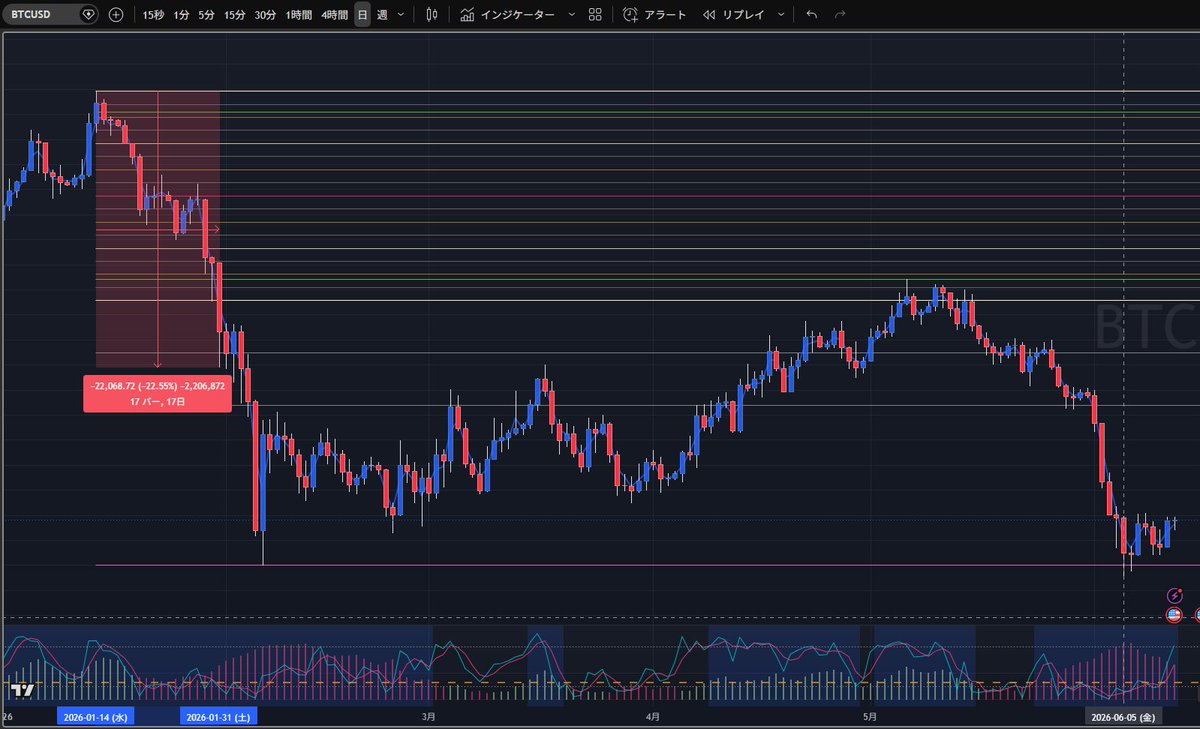Click the TradingView logo on the chart

click(22, 689)
